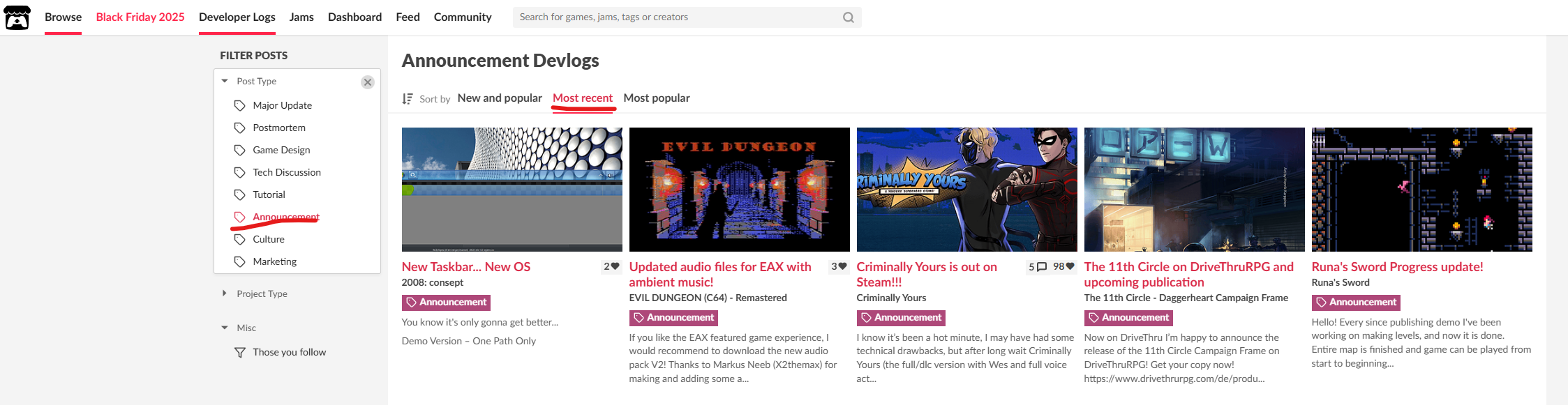Filter posts by Marketing
Image resolution: width=1568 pixels, height=405 pixels.
(x=274, y=261)
